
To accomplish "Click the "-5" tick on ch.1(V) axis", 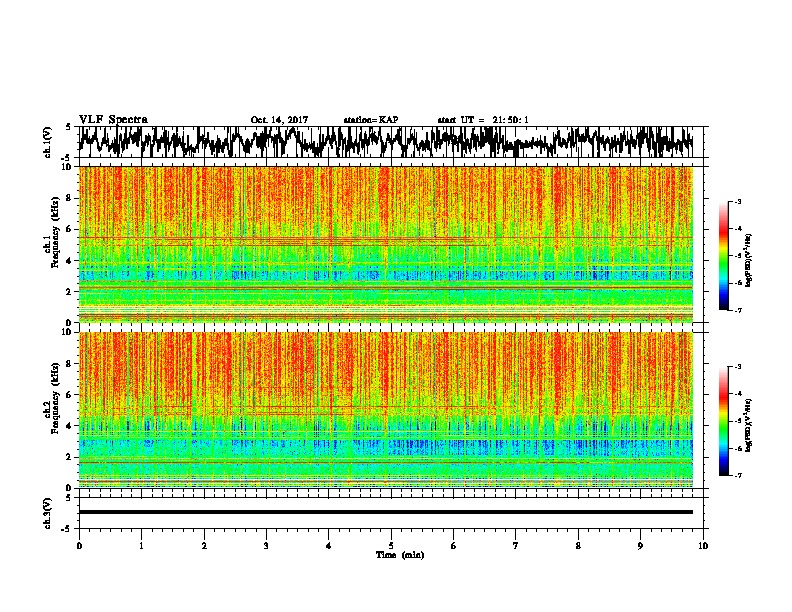I will coord(66,157).
